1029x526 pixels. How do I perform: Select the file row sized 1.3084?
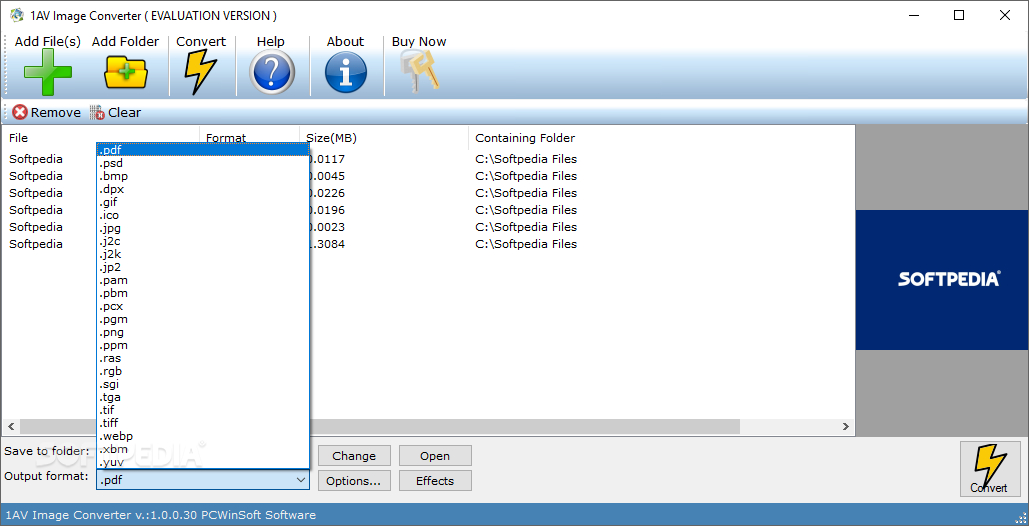click(x=429, y=244)
